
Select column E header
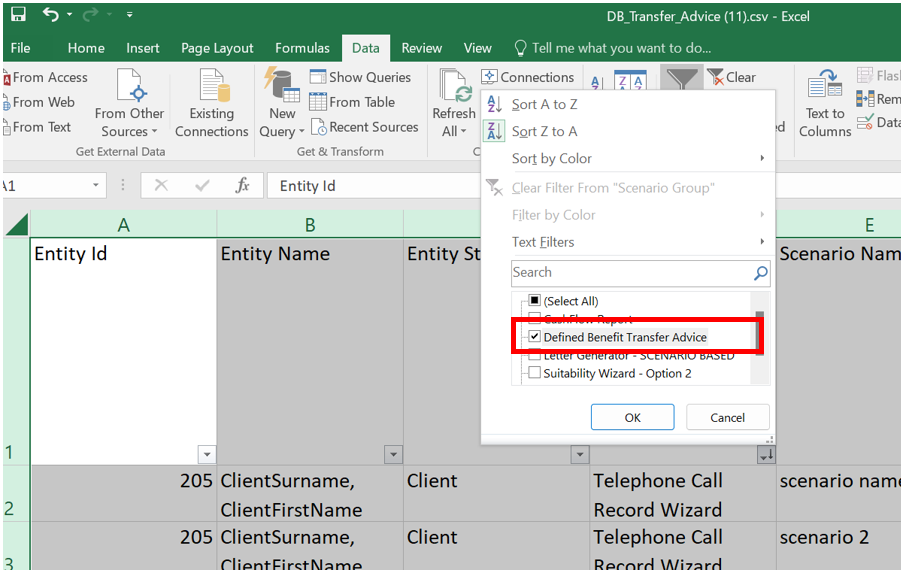pyautogui.click(x=839, y=225)
